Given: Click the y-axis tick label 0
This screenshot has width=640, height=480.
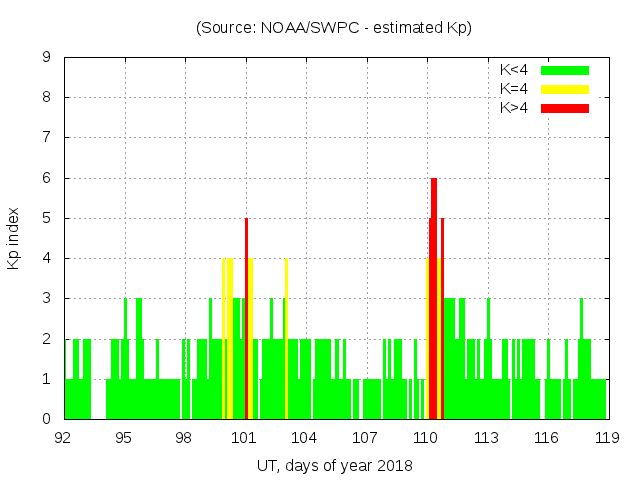Looking at the screenshot, I should pyautogui.click(x=47, y=419).
